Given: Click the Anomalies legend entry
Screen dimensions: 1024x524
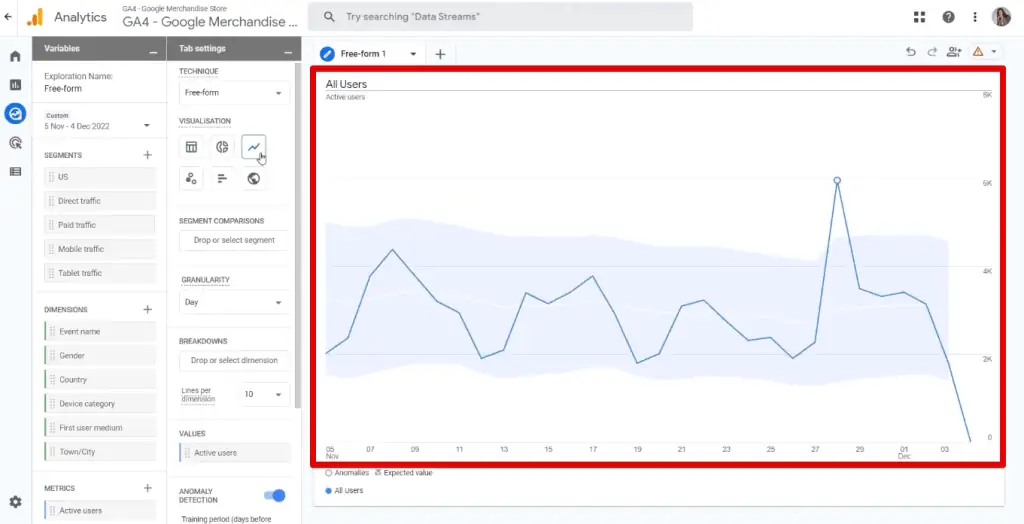Looking at the screenshot, I should [x=347, y=473].
